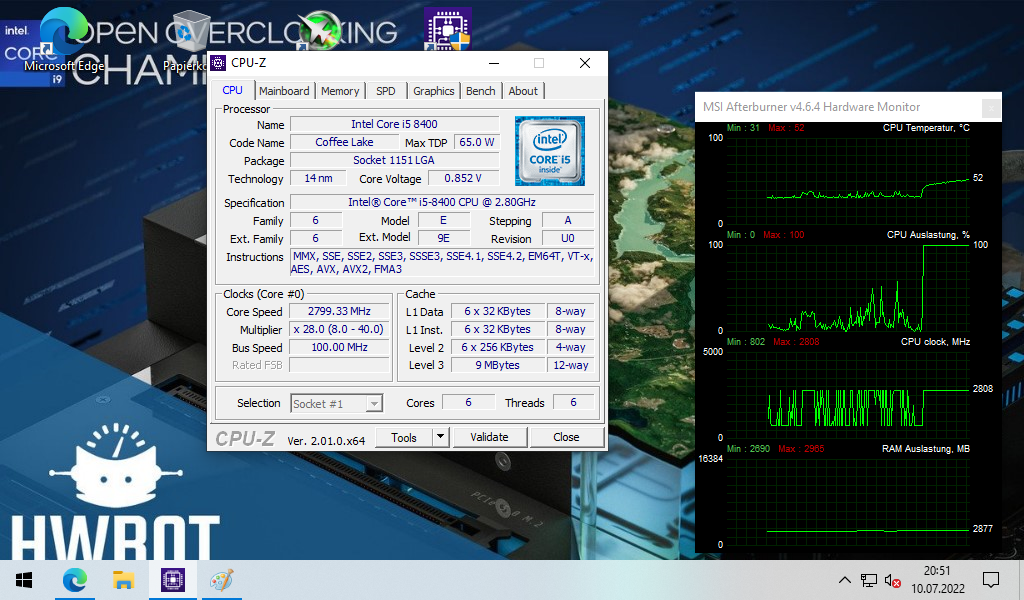Launch Microsoft Edge from the taskbar
Viewport: 1024px width, 600px height.
click(x=74, y=580)
